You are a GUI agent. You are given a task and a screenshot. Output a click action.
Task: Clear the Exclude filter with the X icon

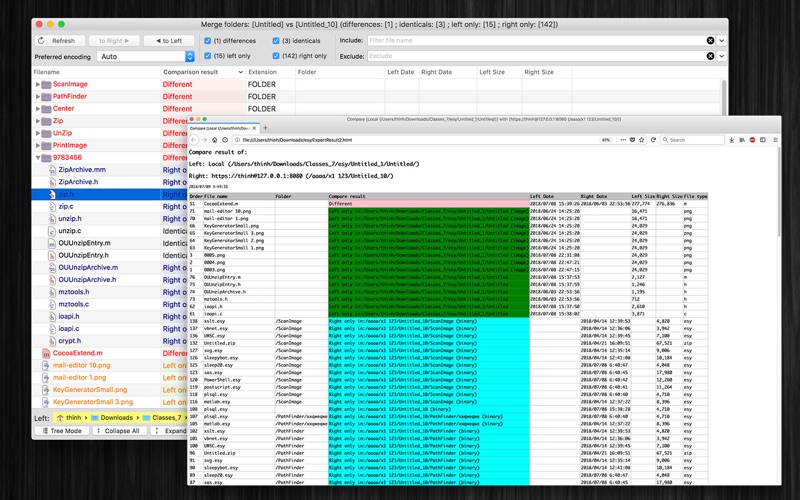[710, 56]
